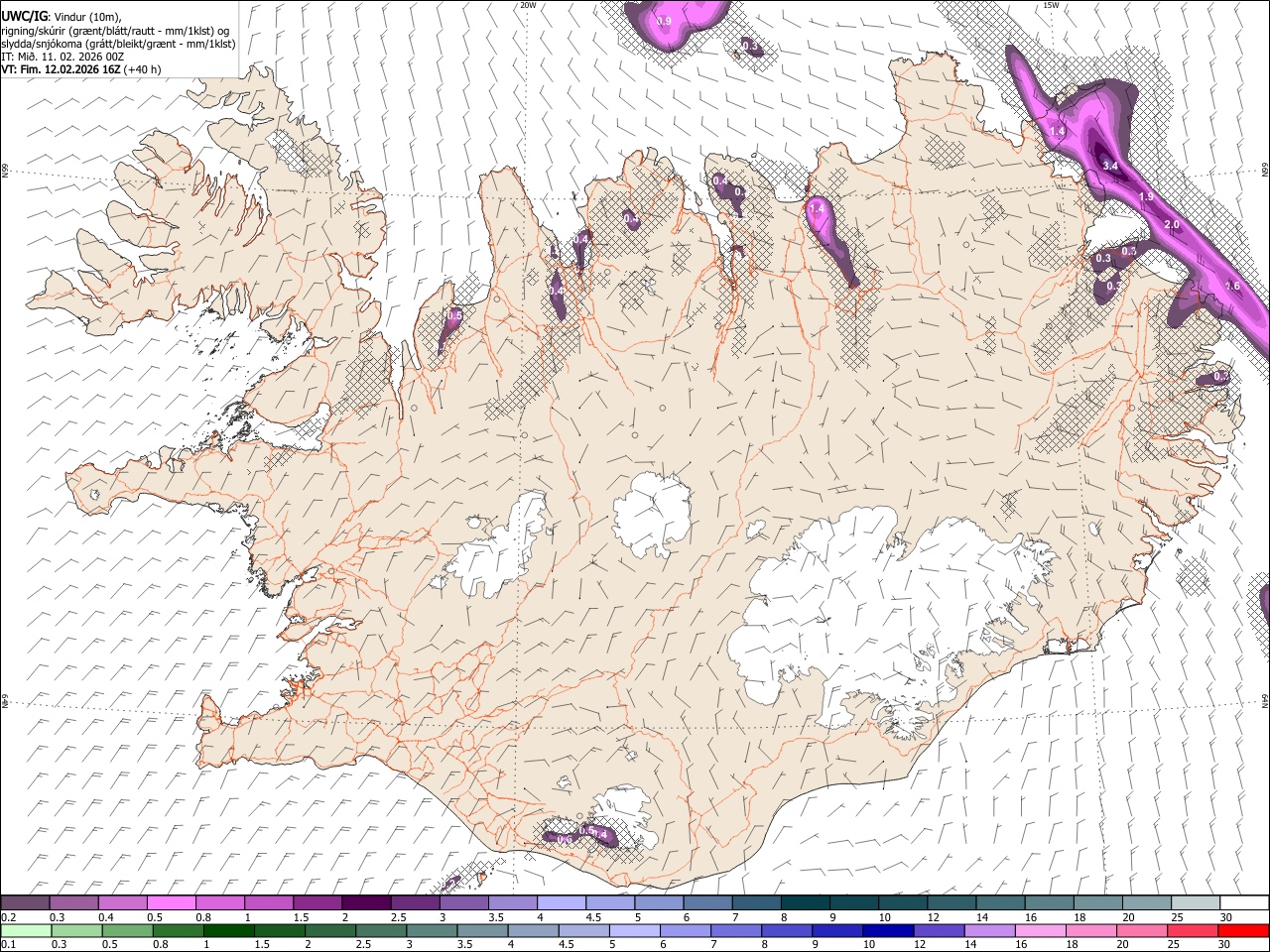This screenshot has width=1270, height=952.
Task: Click the 15W longitude label
Action: [x=1051, y=5]
